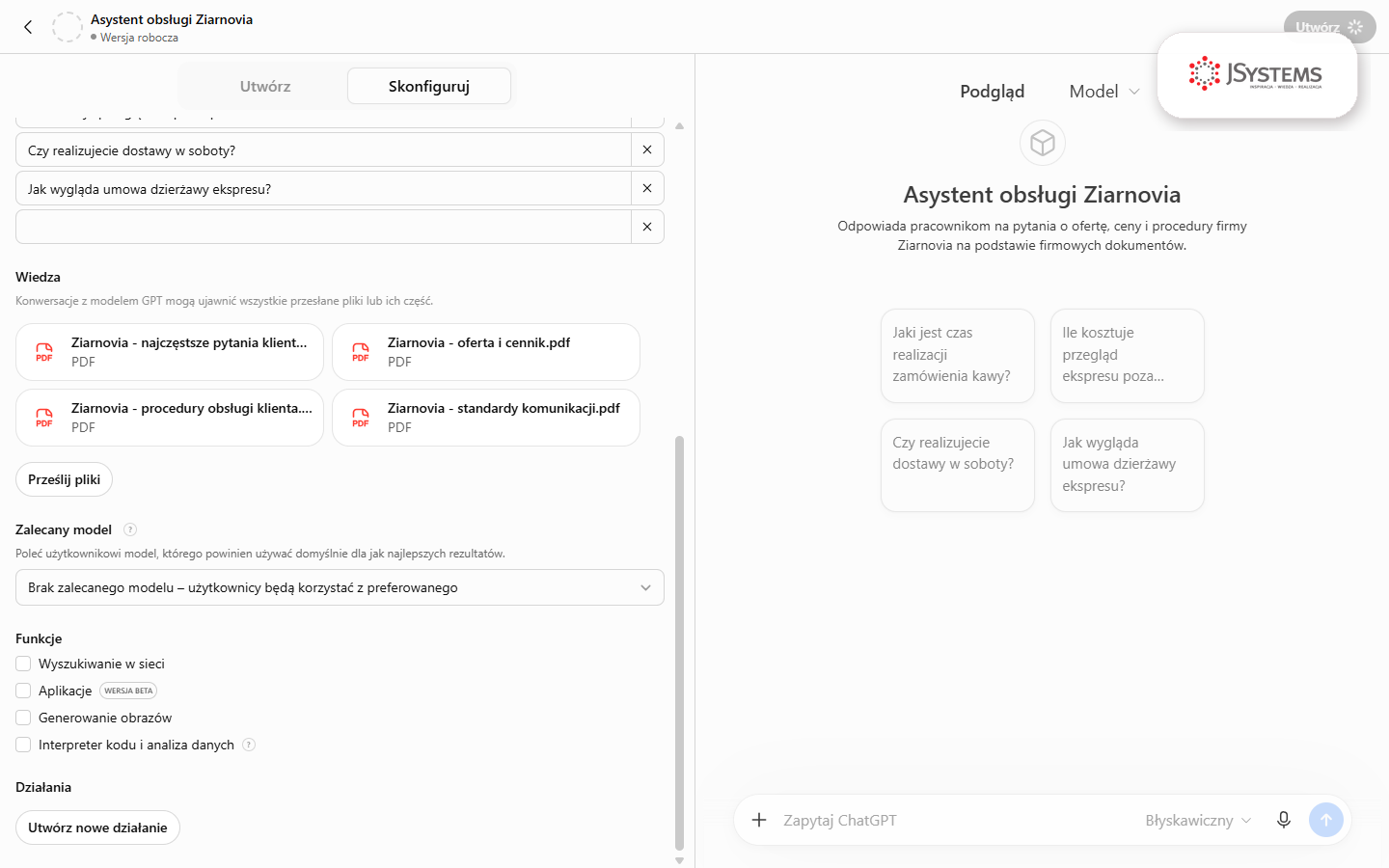Tick the 'Aplikacje' checkbox

pos(23,691)
